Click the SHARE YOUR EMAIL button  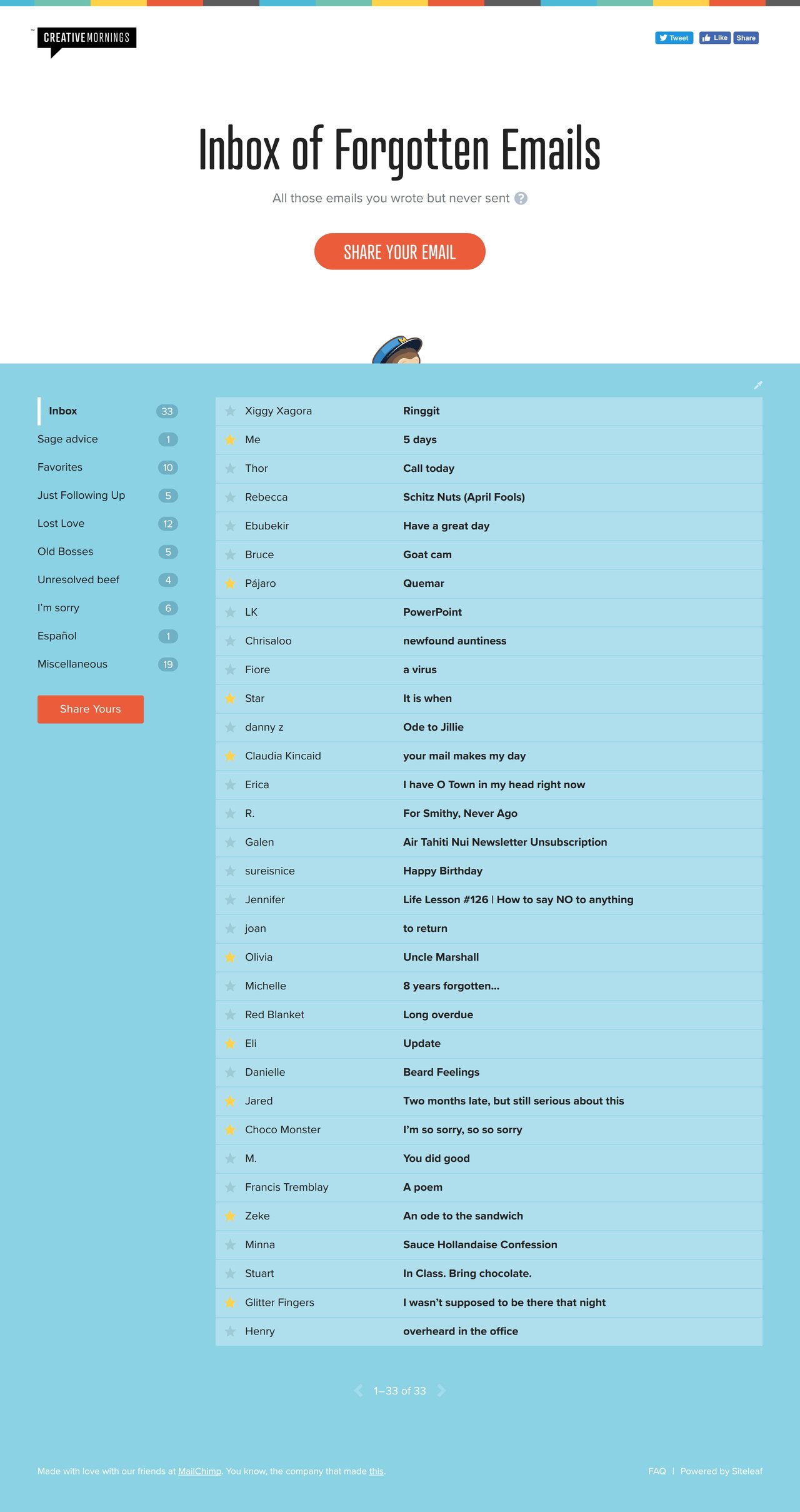coord(400,251)
